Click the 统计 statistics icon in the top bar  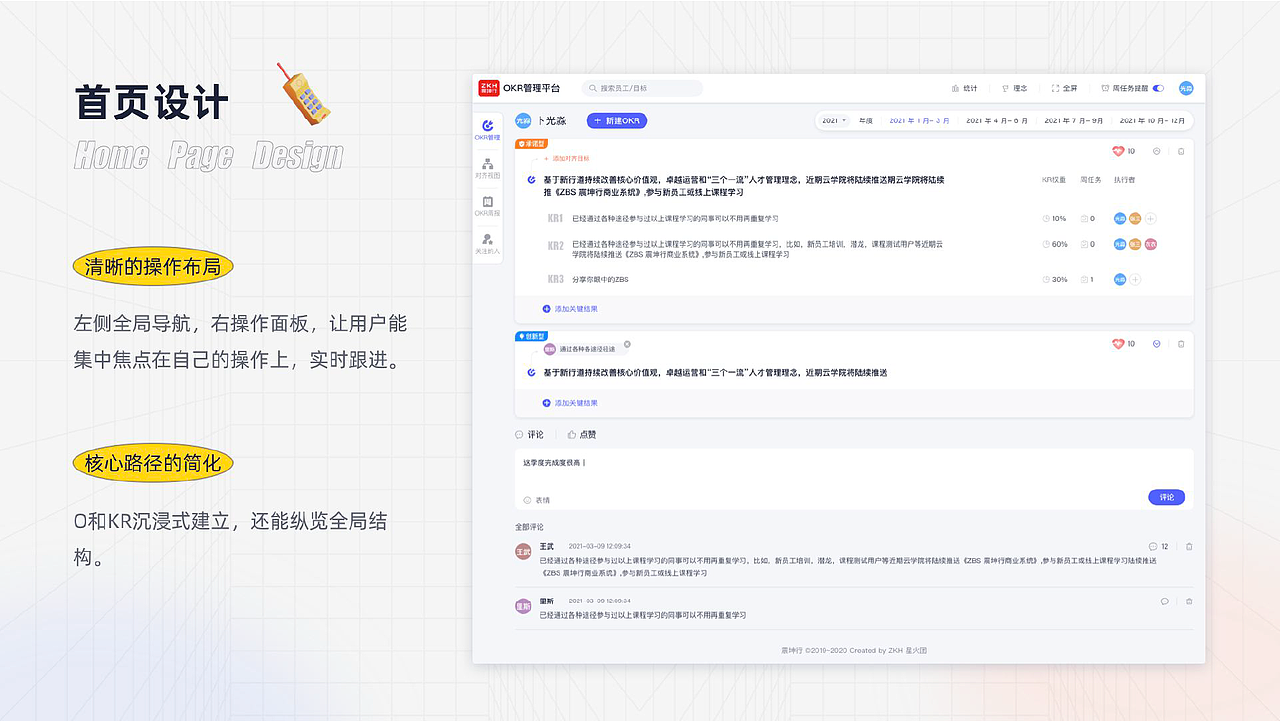(x=963, y=88)
